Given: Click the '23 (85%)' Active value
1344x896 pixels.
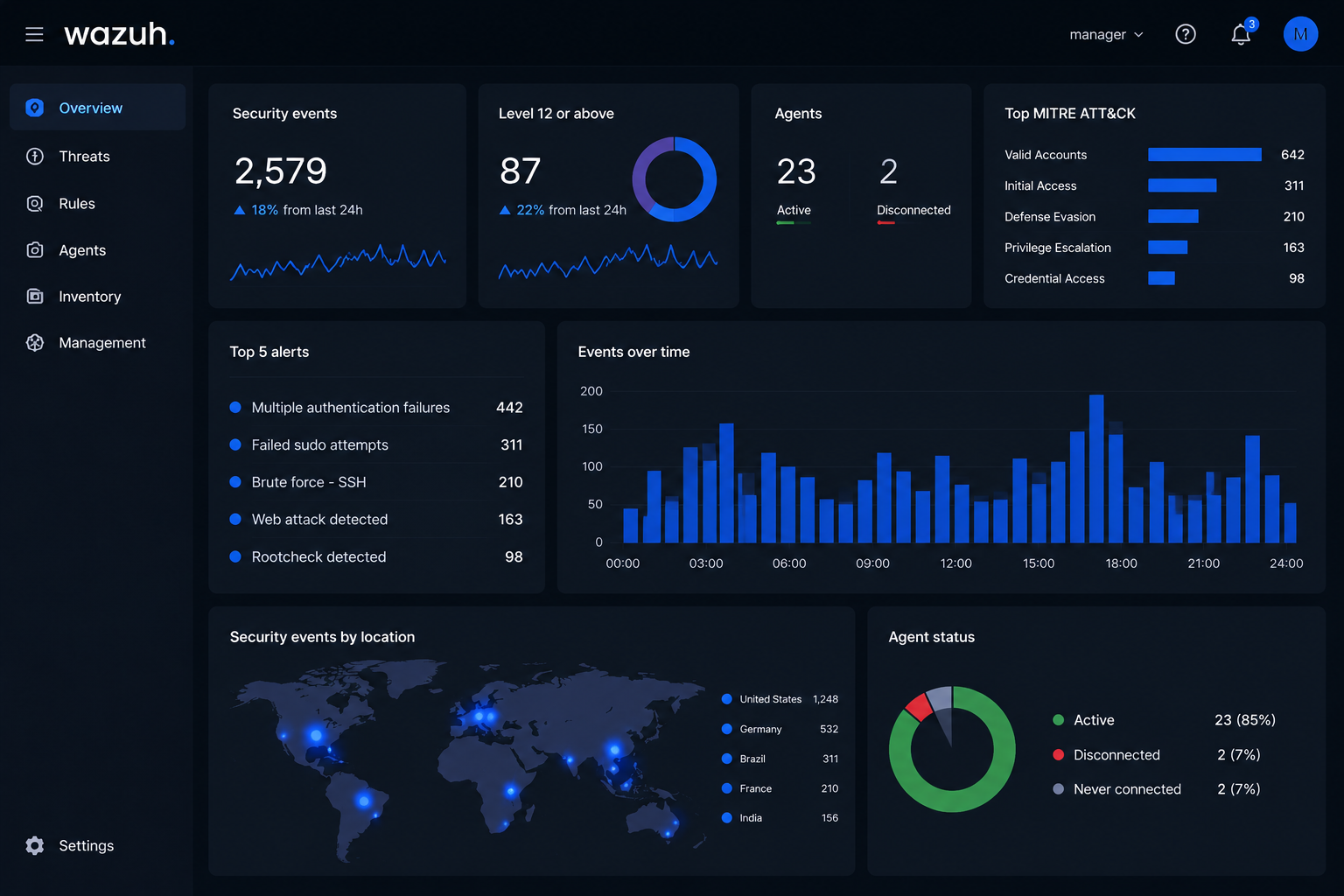Looking at the screenshot, I should 1245,720.
